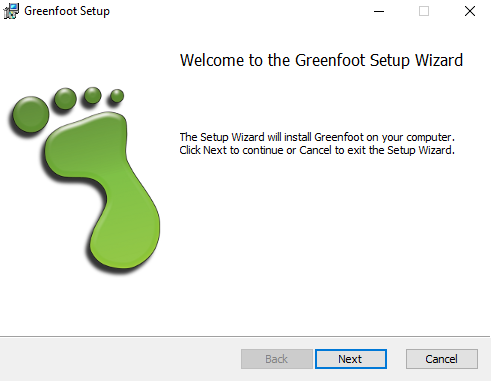Cancel the Greenfoot Setup Wizard
This screenshot has width=491, height=381.
coord(442,359)
